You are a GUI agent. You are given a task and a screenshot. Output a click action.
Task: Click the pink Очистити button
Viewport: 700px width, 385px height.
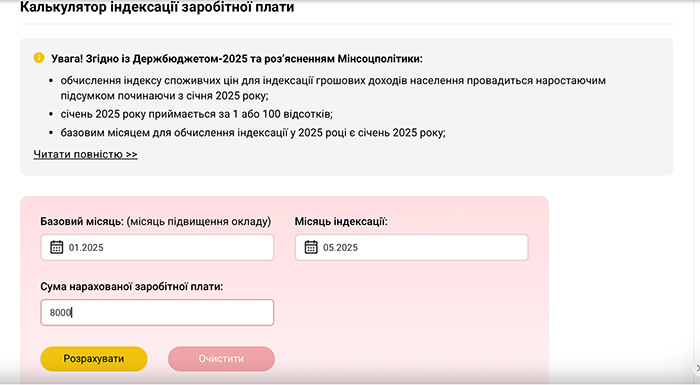[221, 359]
